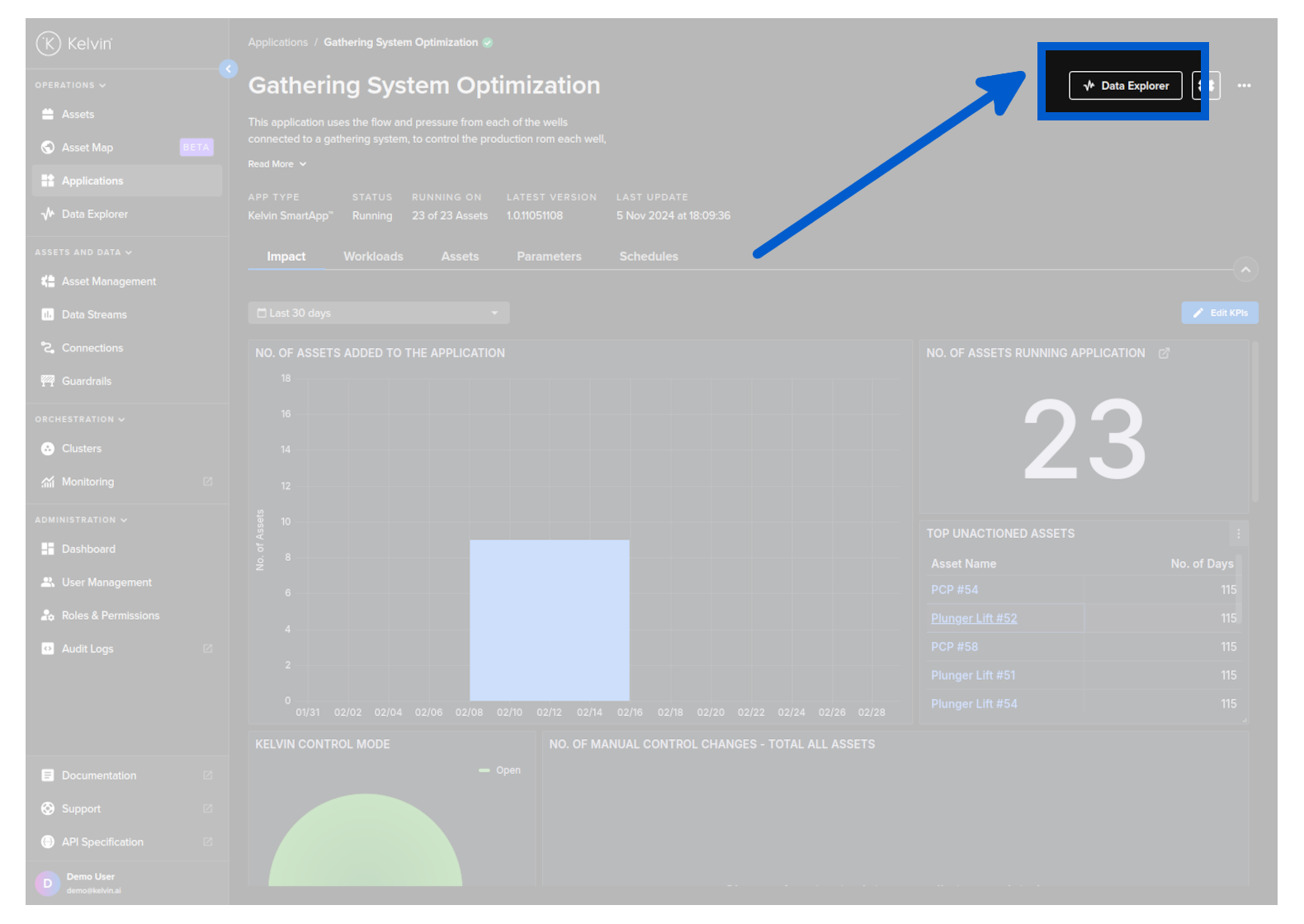Open the Plunger Lift #52 asset link
Screen dimensions: 1304x924
974,619
